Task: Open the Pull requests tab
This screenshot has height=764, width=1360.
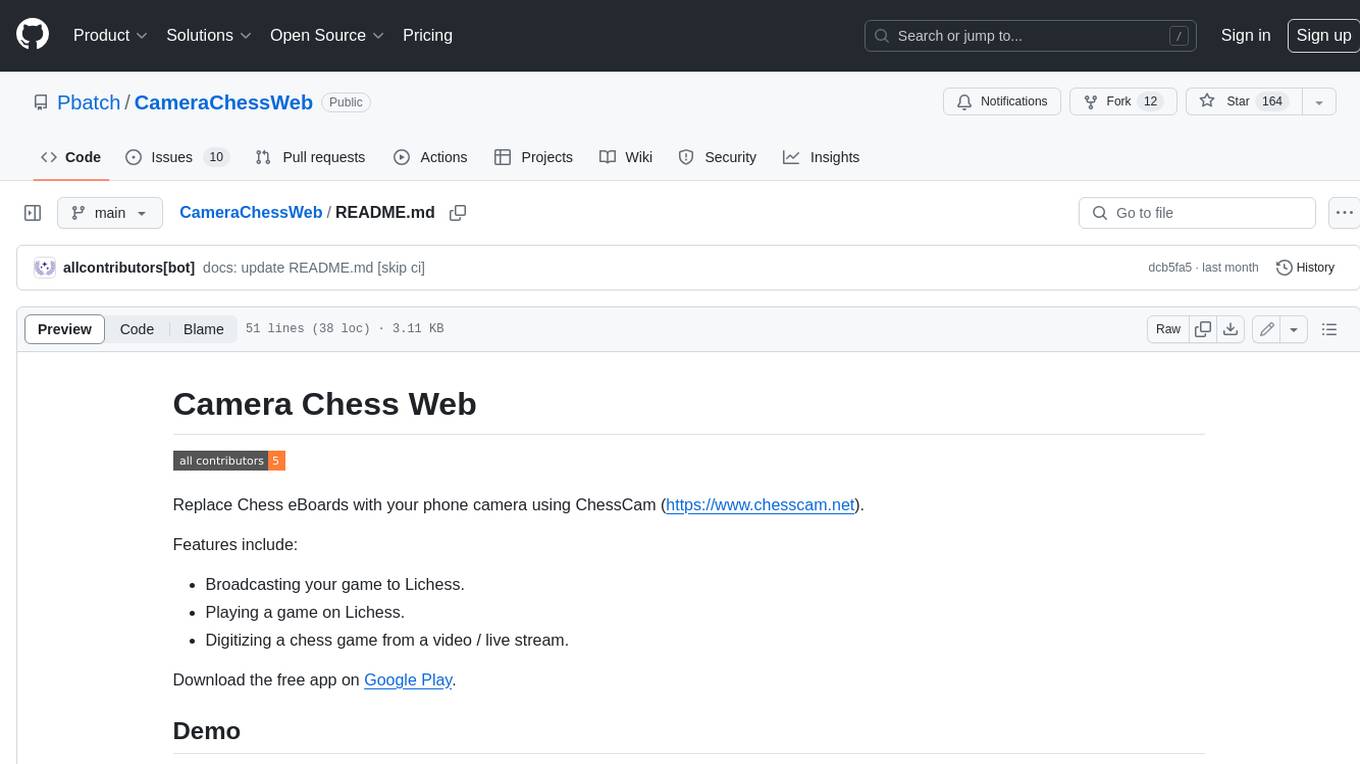Action: click(310, 157)
